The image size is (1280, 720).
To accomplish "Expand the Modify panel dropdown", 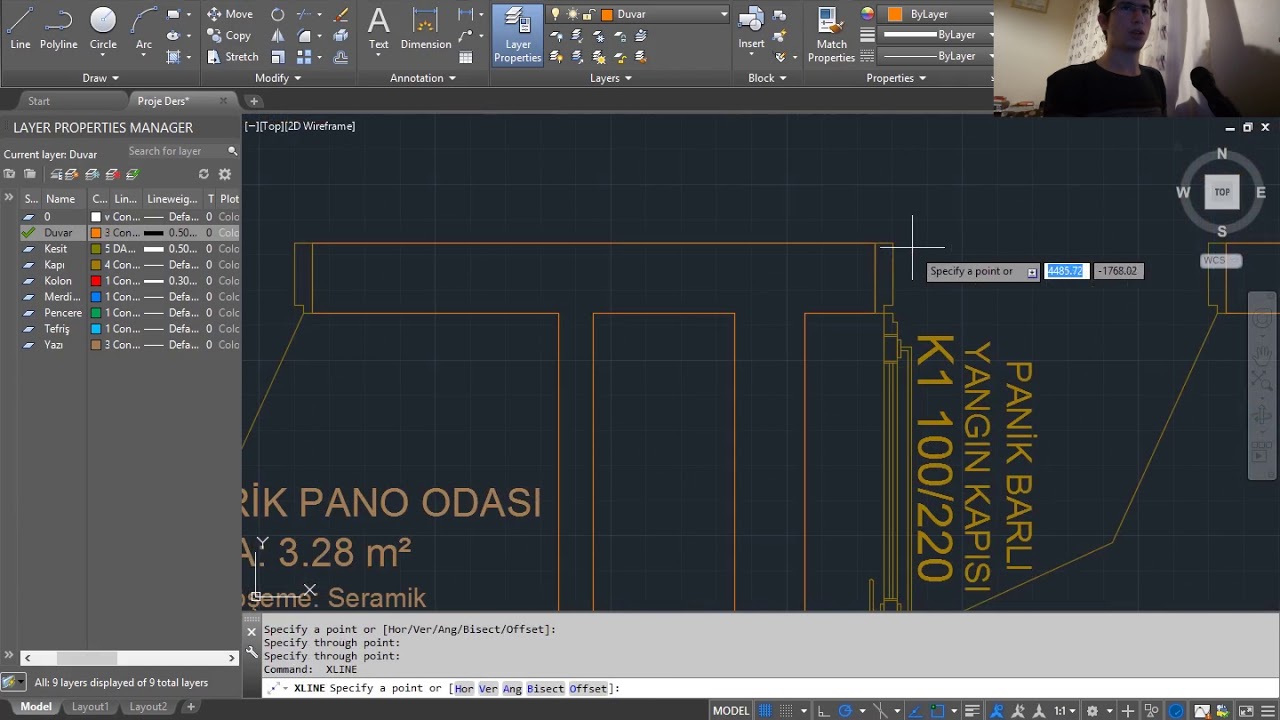I will 278,78.
